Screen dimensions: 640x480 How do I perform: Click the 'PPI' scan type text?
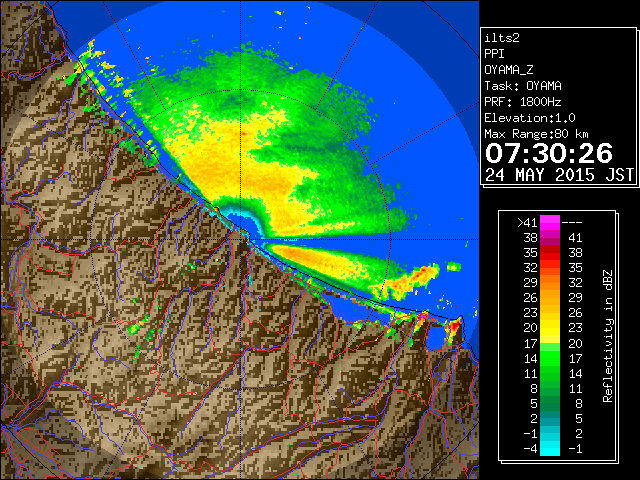click(x=494, y=54)
